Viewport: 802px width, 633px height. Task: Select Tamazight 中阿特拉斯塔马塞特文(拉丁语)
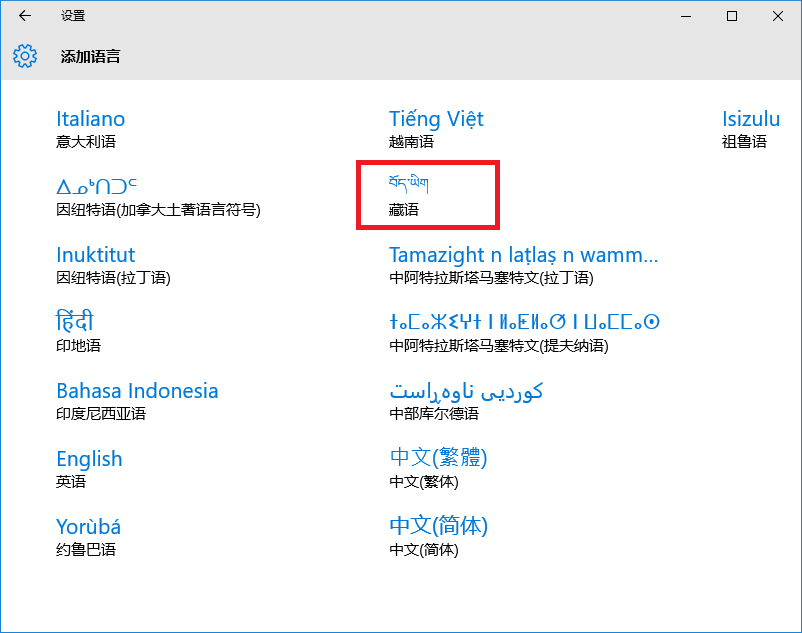pos(523,265)
